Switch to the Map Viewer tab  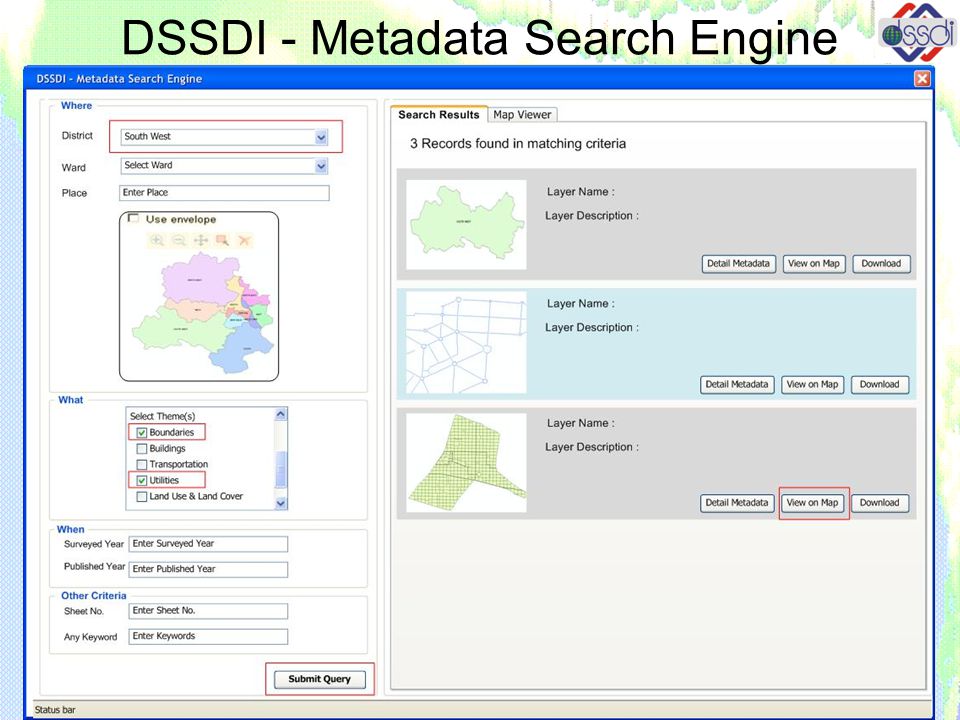tap(522, 114)
